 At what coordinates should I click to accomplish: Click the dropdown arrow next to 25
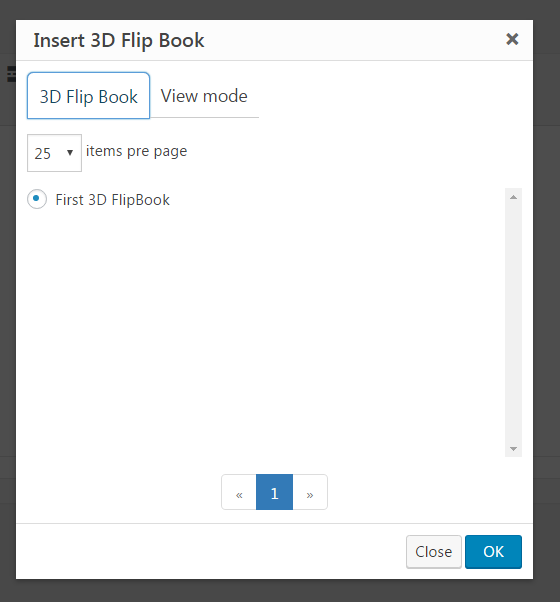(70, 153)
